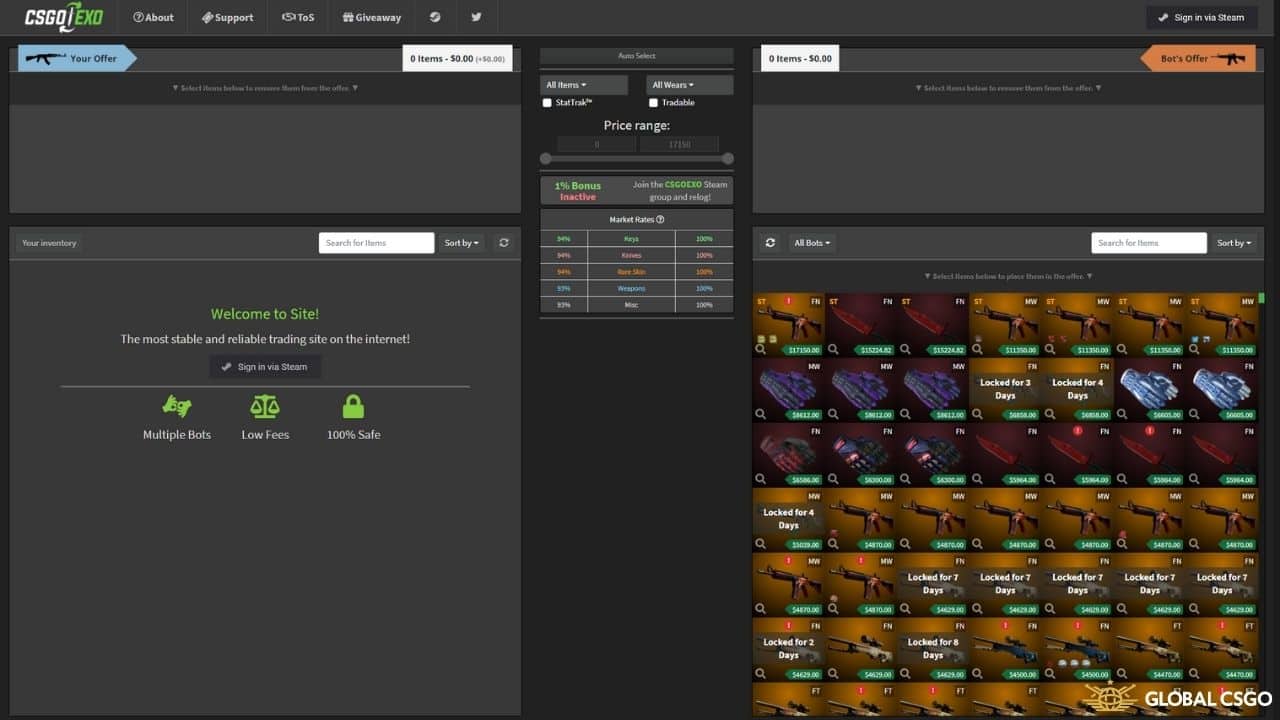
Task: Click the Multiple Bots icon
Action: point(177,407)
